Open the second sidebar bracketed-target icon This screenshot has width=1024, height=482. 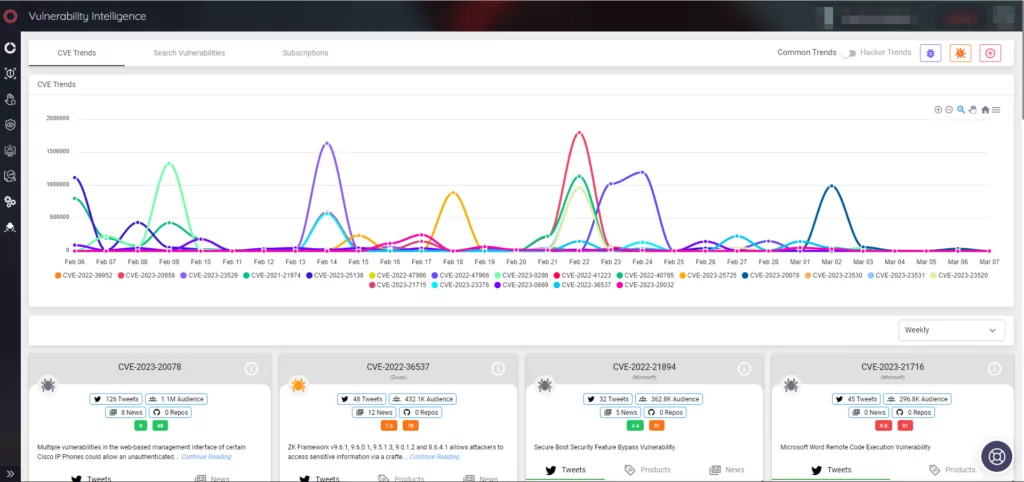click(10, 74)
